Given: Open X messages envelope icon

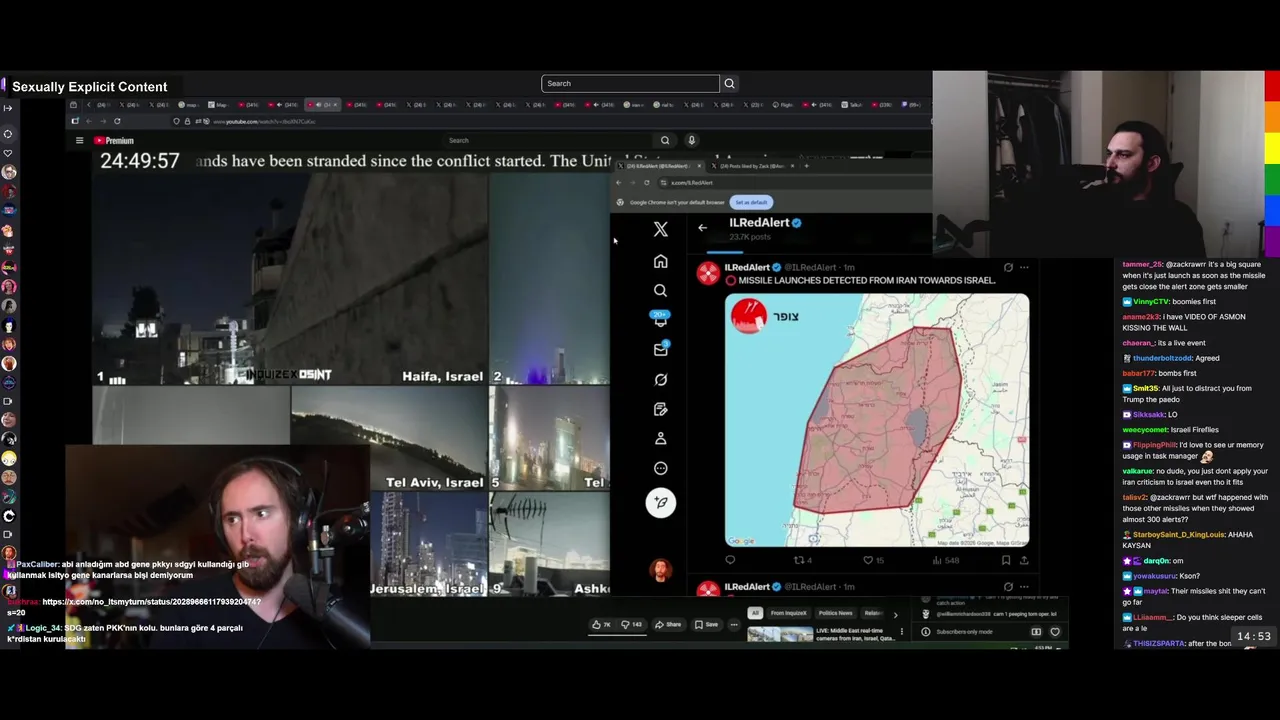Looking at the screenshot, I should (660, 349).
